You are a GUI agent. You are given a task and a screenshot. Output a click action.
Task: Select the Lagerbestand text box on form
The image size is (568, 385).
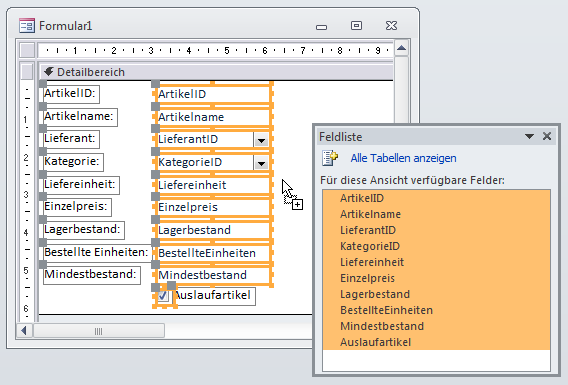213,230
